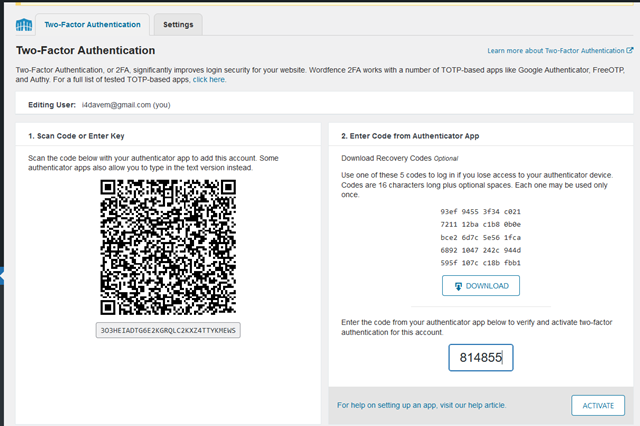Click the Two-Factor Authentication page heading
This screenshot has width=640, height=426.
click(x=86, y=50)
